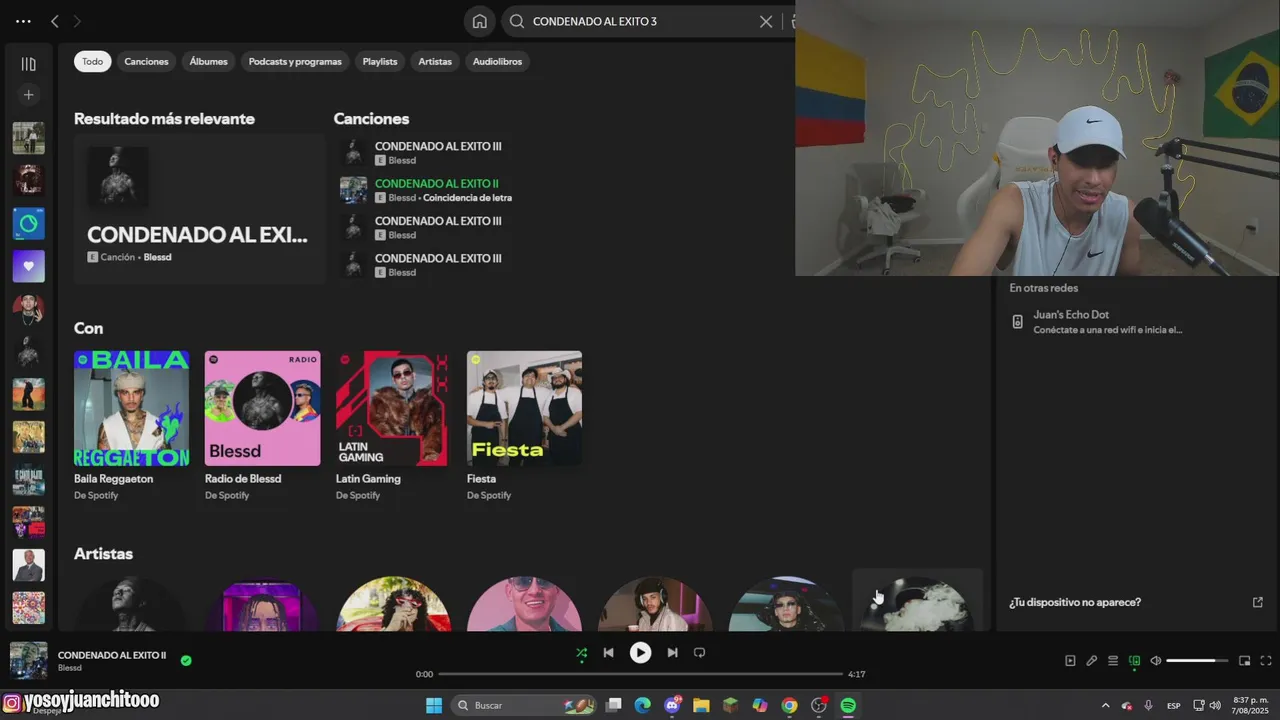Play the green CONDENADO AL EXITO II song
1280x720 pixels.
point(436,184)
